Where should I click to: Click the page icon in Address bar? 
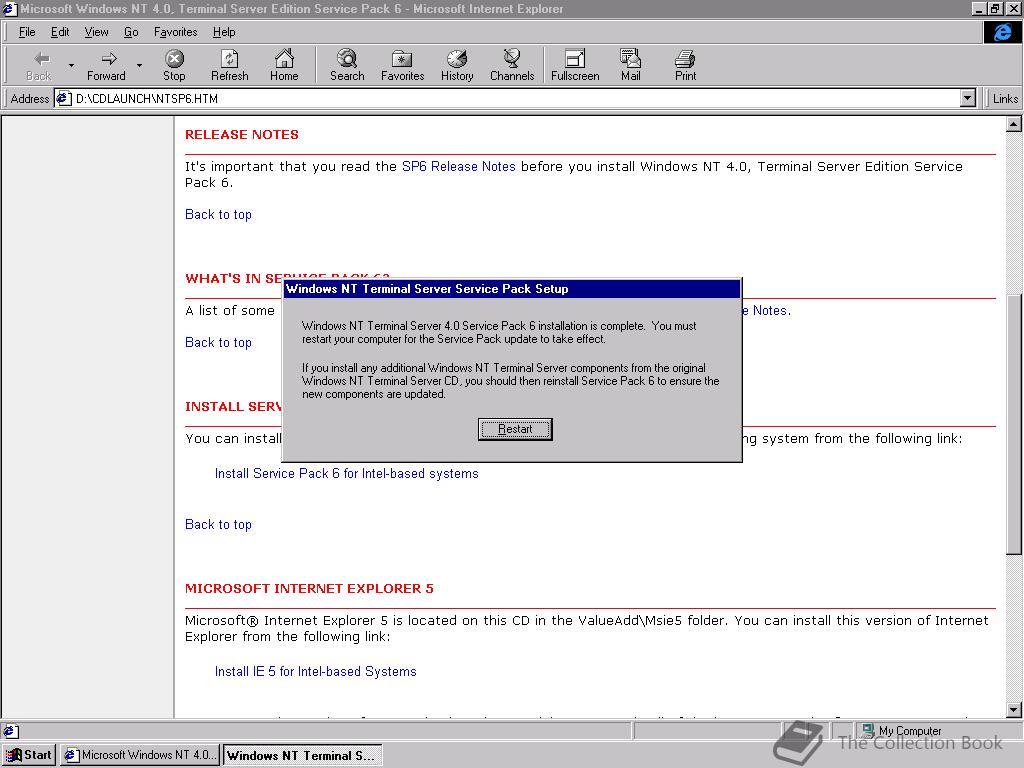(x=63, y=99)
